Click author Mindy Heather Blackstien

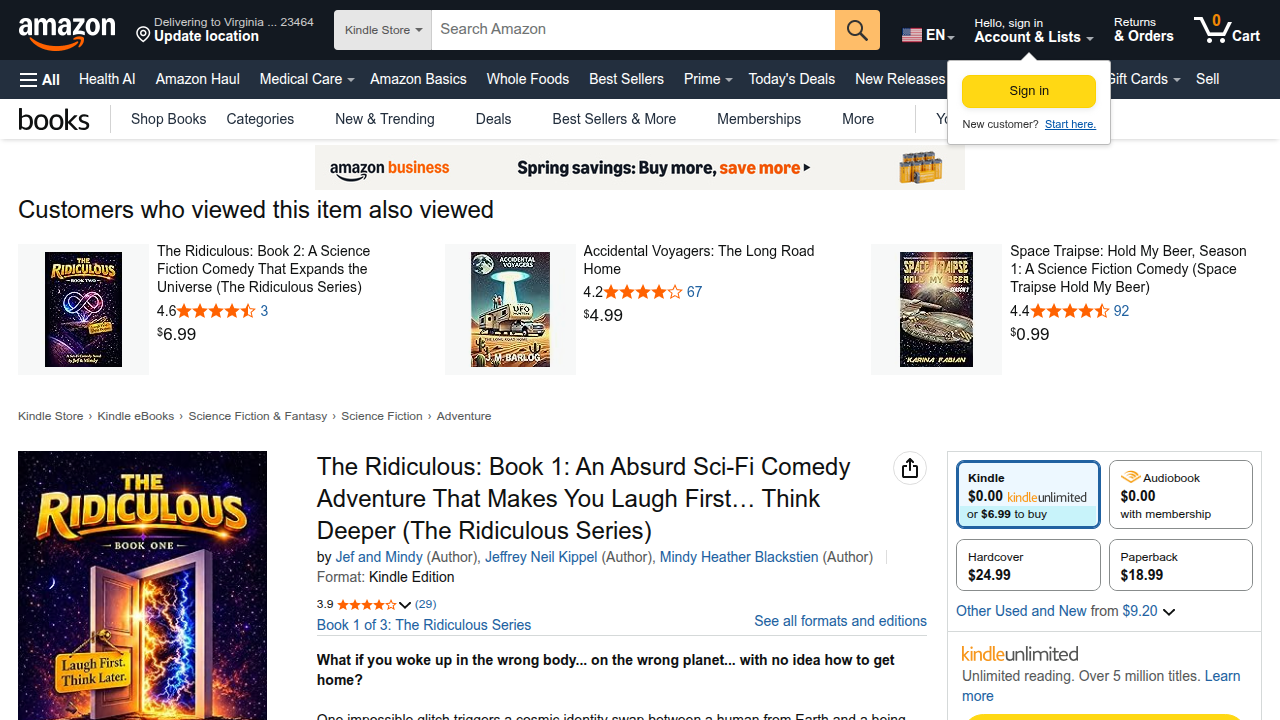[x=739, y=557]
